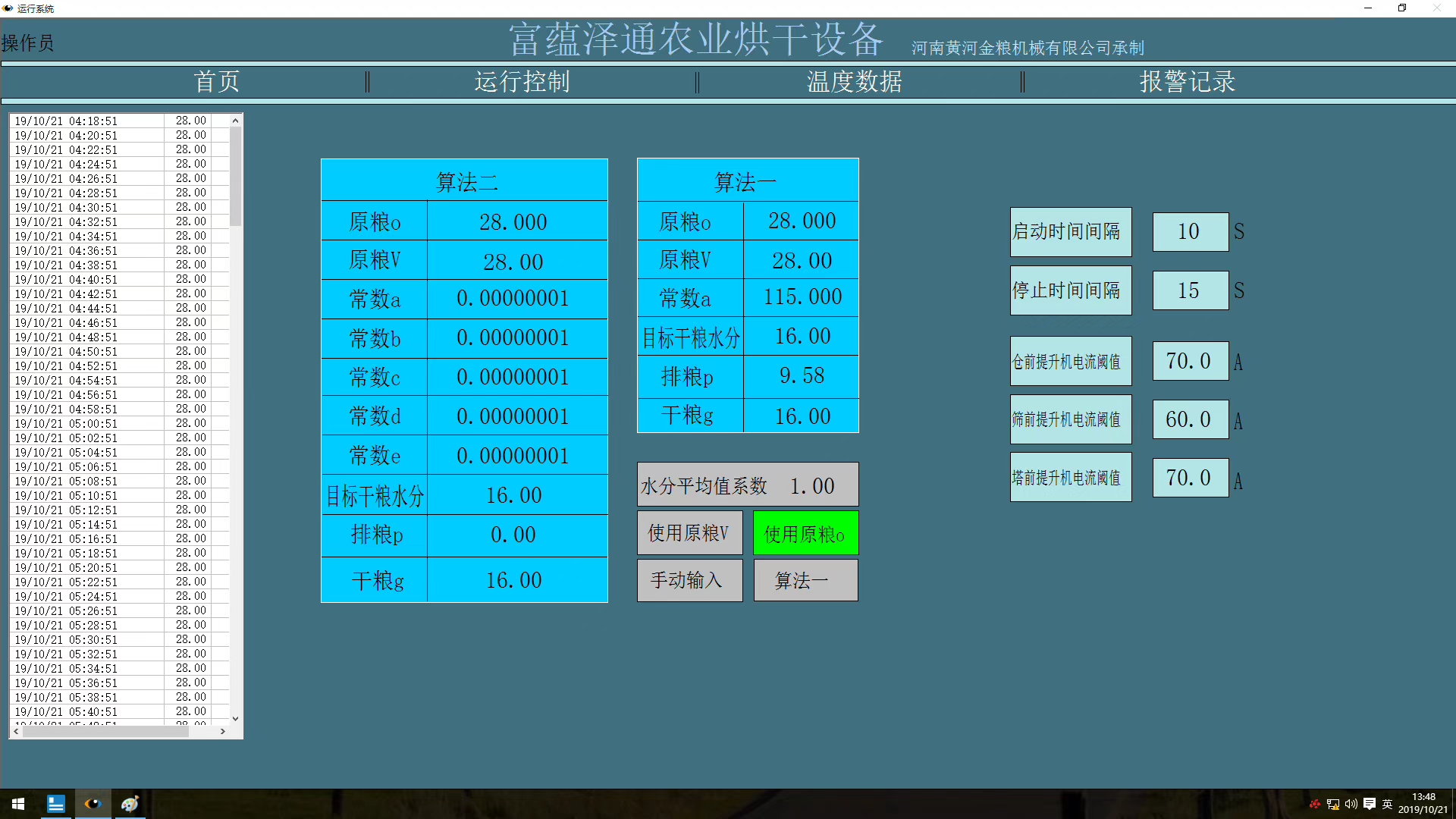The height and width of the screenshot is (819, 1456).
Task: Click the left arrow of horizontal scrollbar
Action: (x=16, y=732)
